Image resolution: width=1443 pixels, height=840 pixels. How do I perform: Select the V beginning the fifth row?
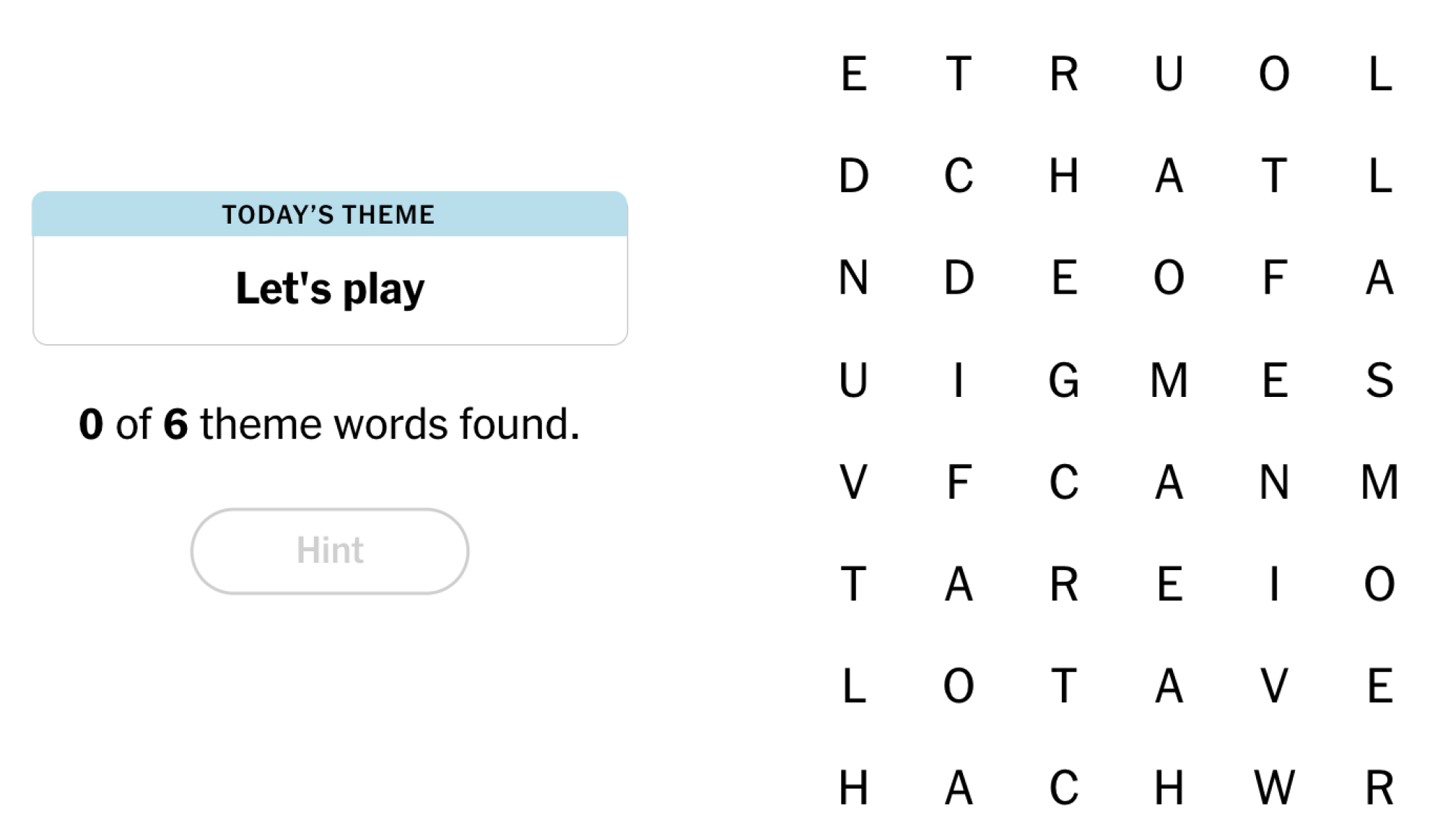coord(853,482)
